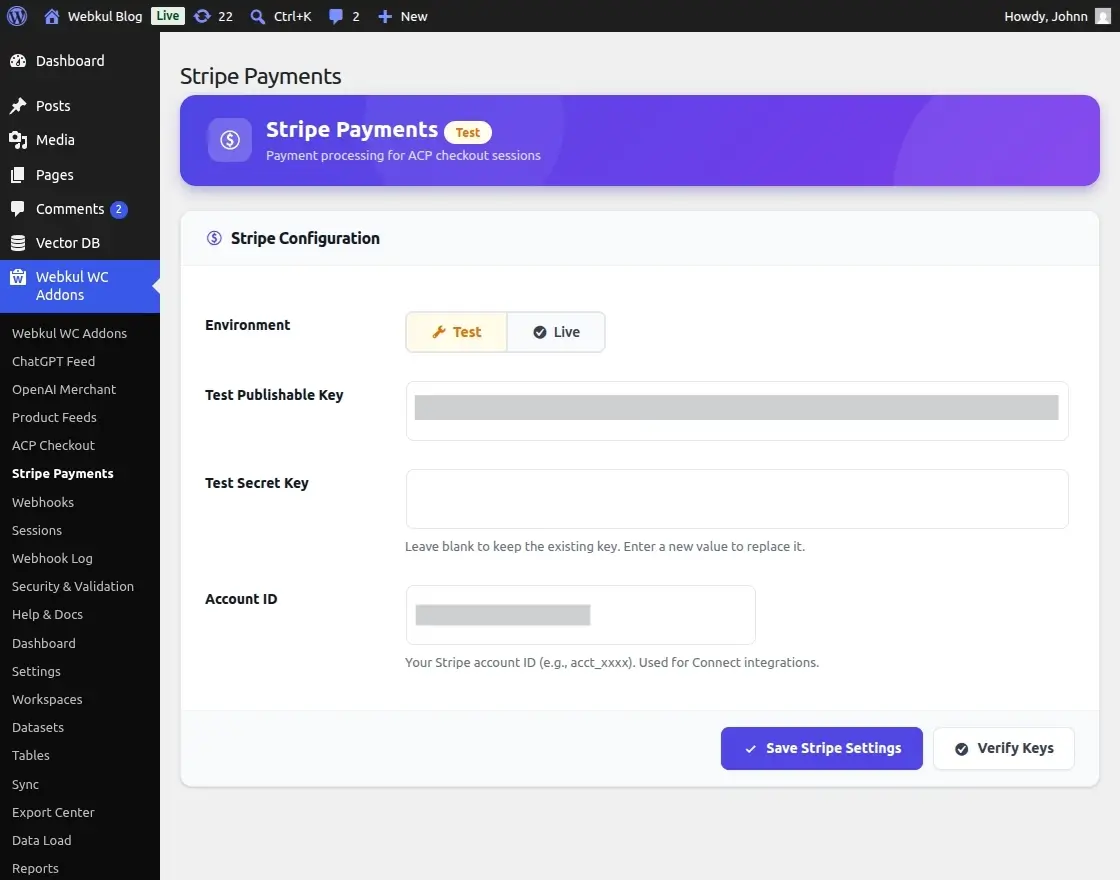Open the OpenAI Merchant submenu
This screenshot has width=1120, height=880.
click(64, 389)
